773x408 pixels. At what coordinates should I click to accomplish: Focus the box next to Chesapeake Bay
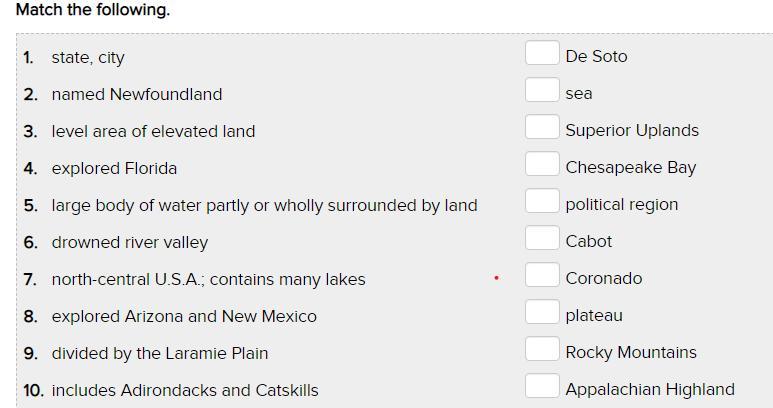(541, 164)
